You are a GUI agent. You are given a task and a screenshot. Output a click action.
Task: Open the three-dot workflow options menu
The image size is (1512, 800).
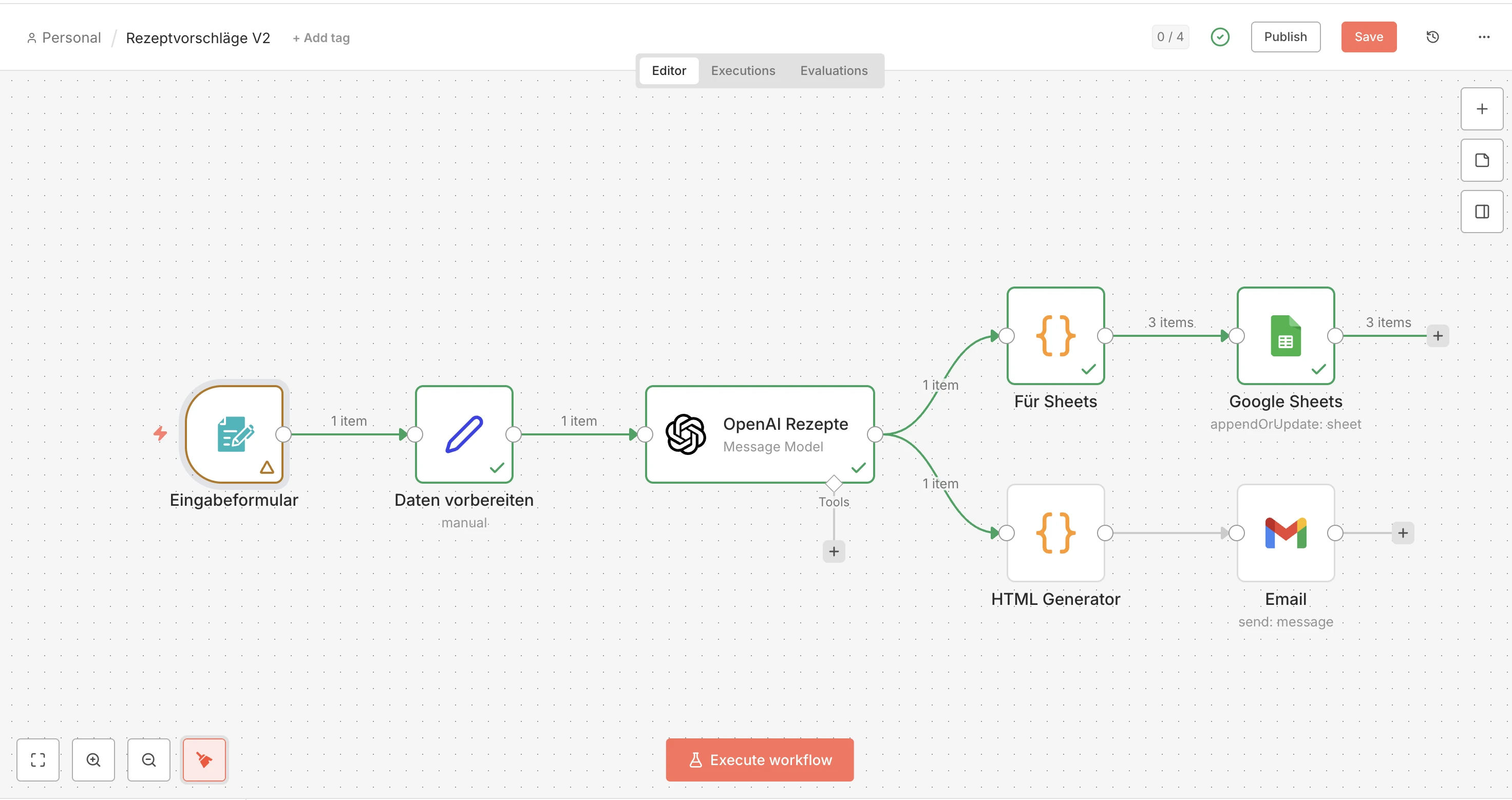pos(1484,36)
